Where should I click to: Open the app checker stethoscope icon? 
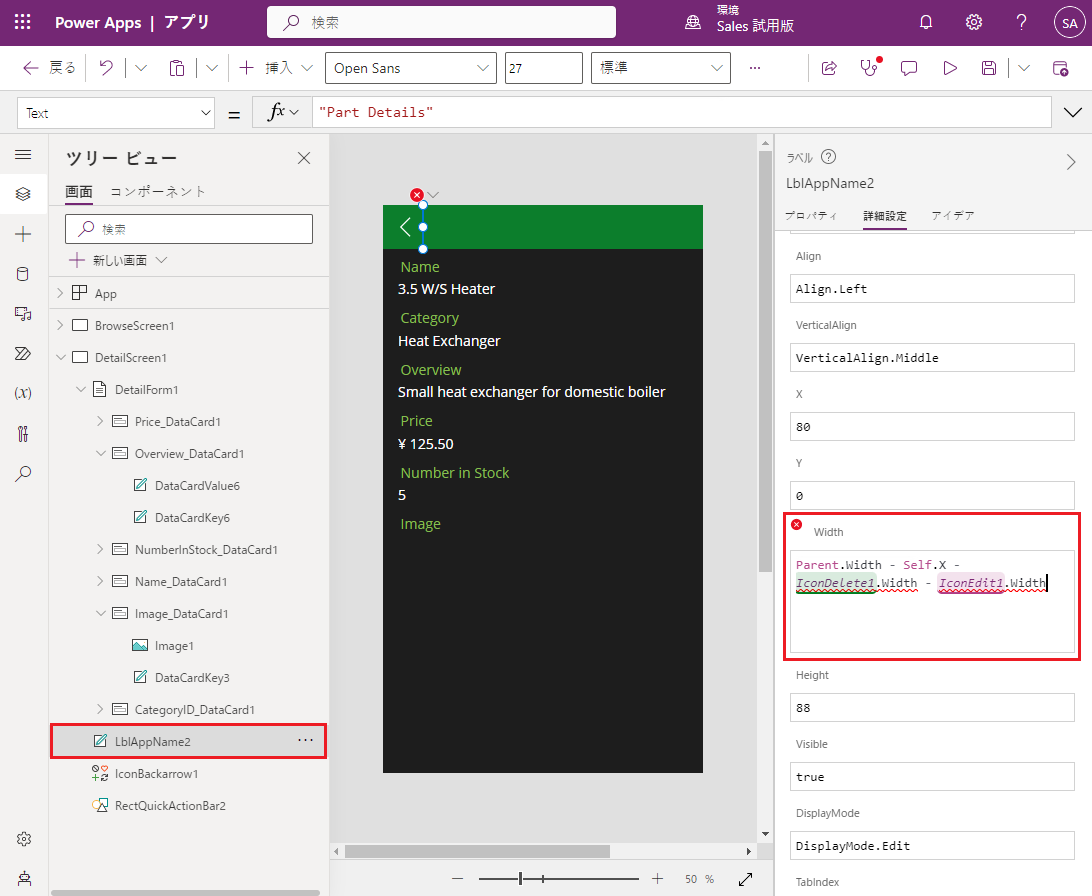(869, 68)
